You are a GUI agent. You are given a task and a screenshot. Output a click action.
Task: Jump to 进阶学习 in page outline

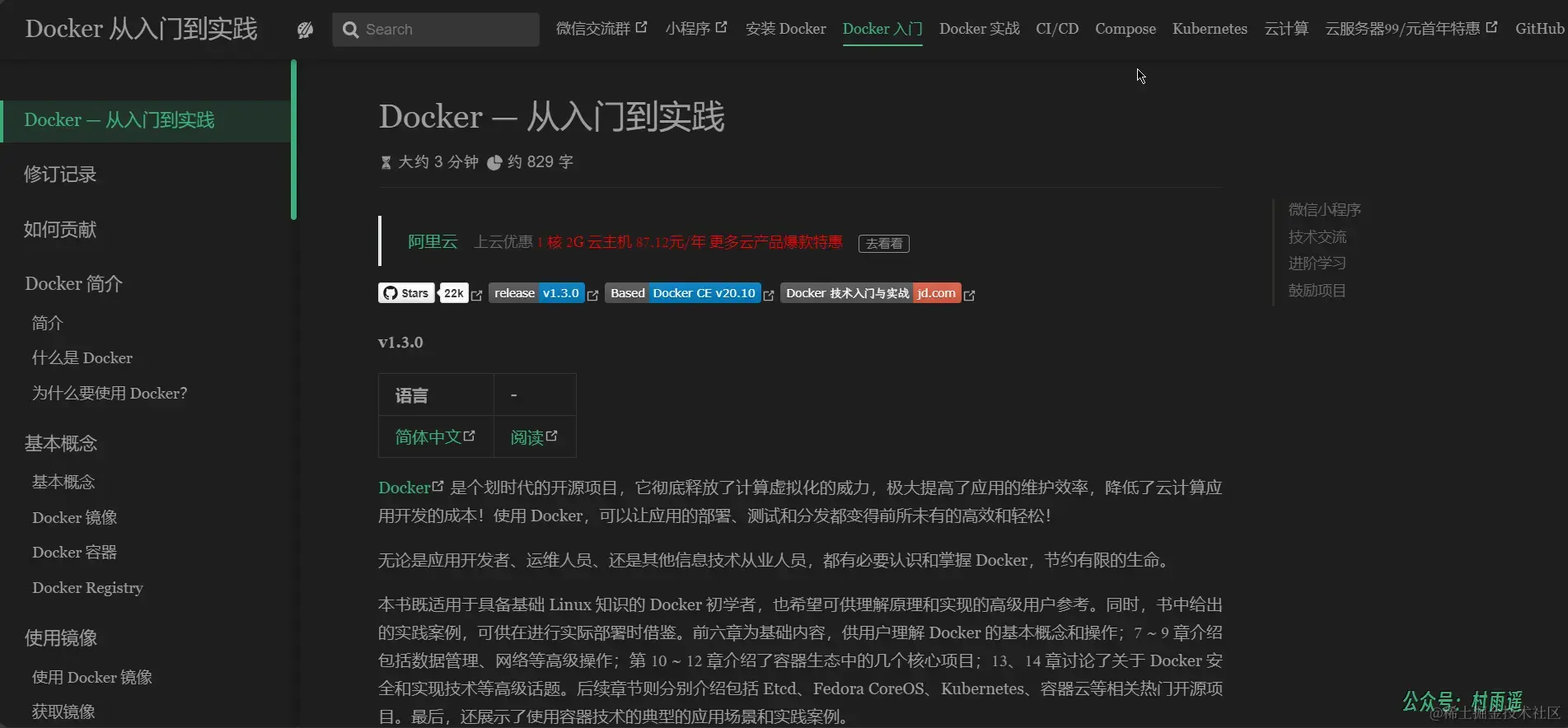1317,264
